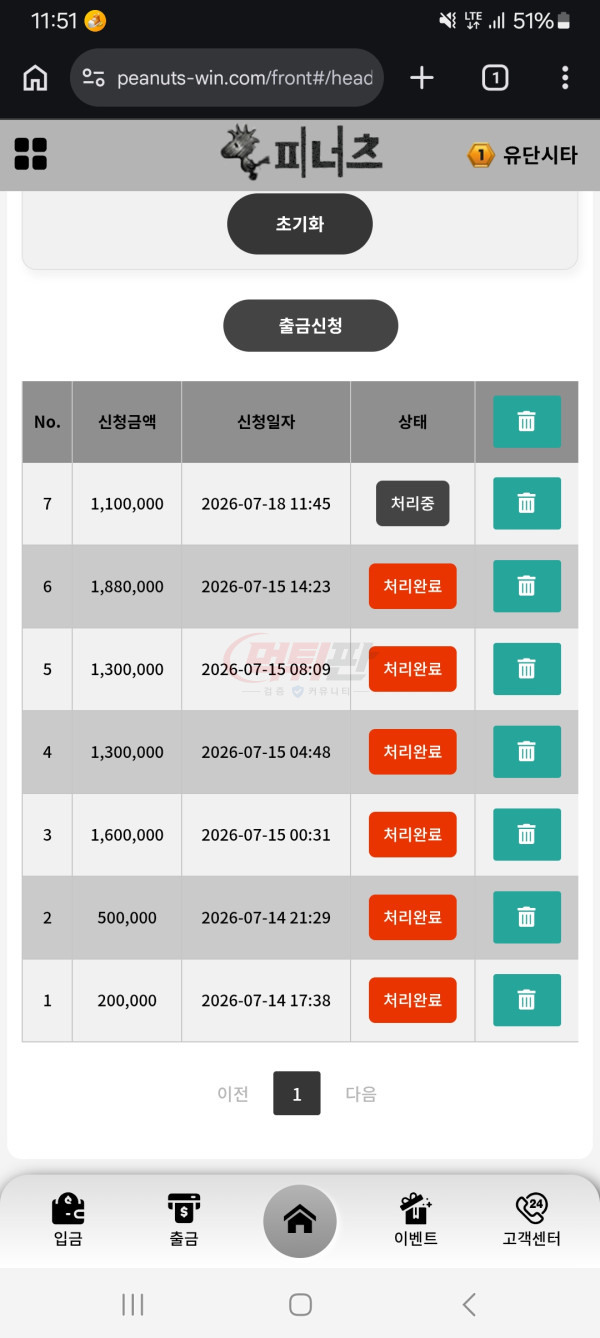The width and height of the screenshot is (600, 1338).
Task: Delete the withdrawal row numbered 6
Action: click(x=527, y=586)
